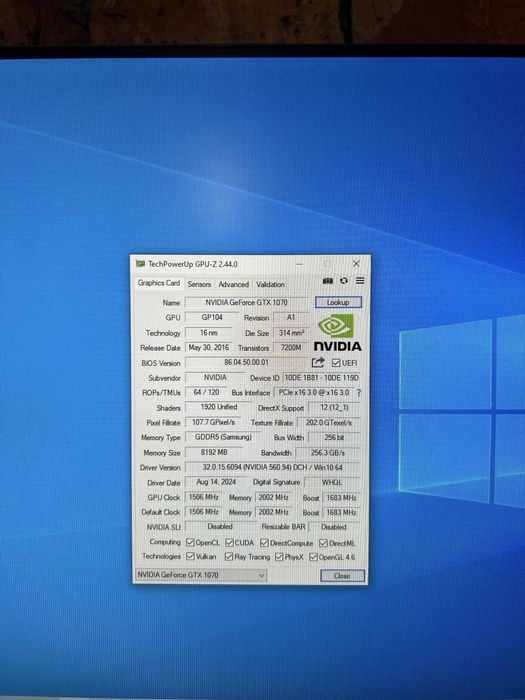Click the GPU Clock row Boost value 1683 MHz

click(x=341, y=497)
